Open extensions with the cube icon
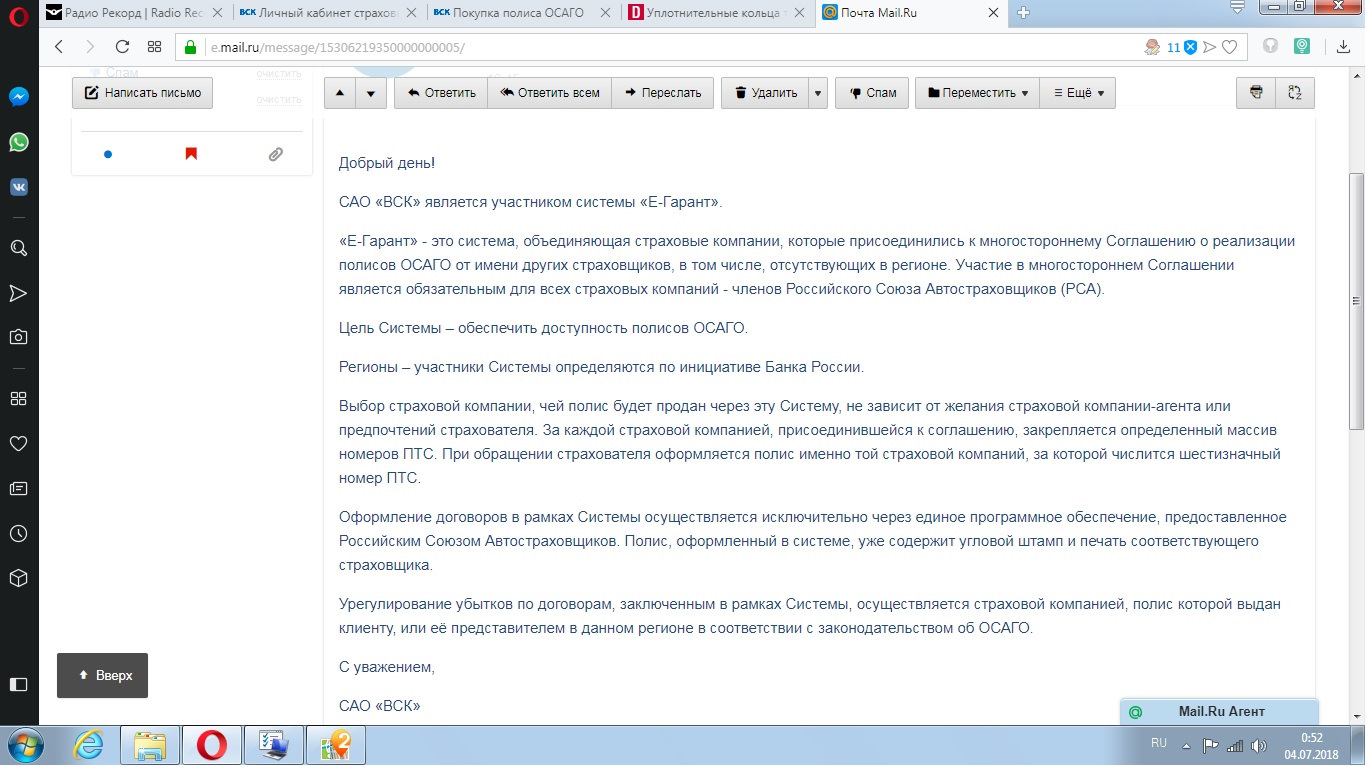The height and width of the screenshot is (767, 1367). pos(18,579)
